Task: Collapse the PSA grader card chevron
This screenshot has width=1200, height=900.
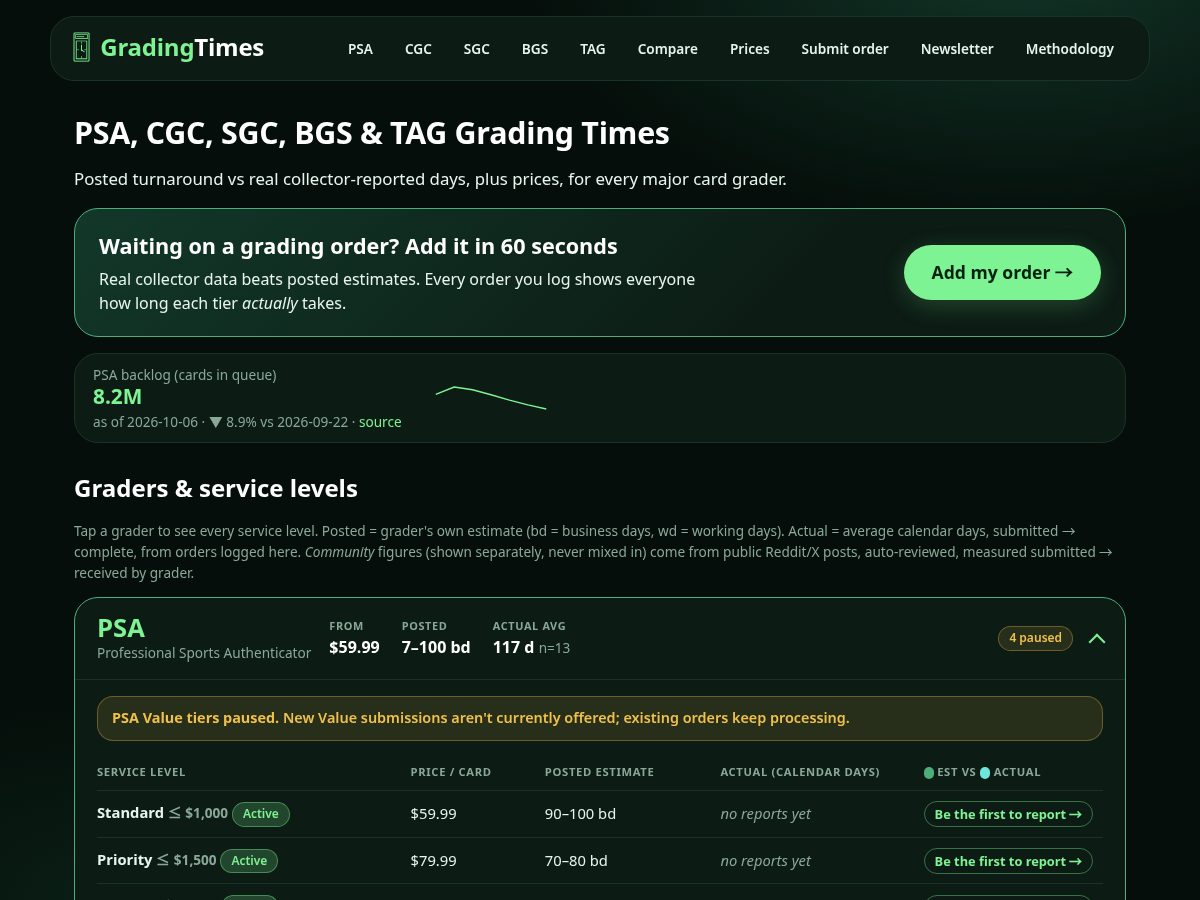Action: click(1097, 638)
